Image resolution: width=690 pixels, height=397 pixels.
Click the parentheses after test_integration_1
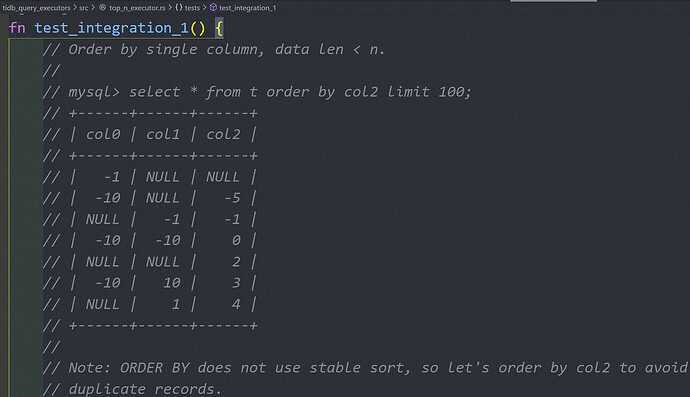click(x=198, y=28)
